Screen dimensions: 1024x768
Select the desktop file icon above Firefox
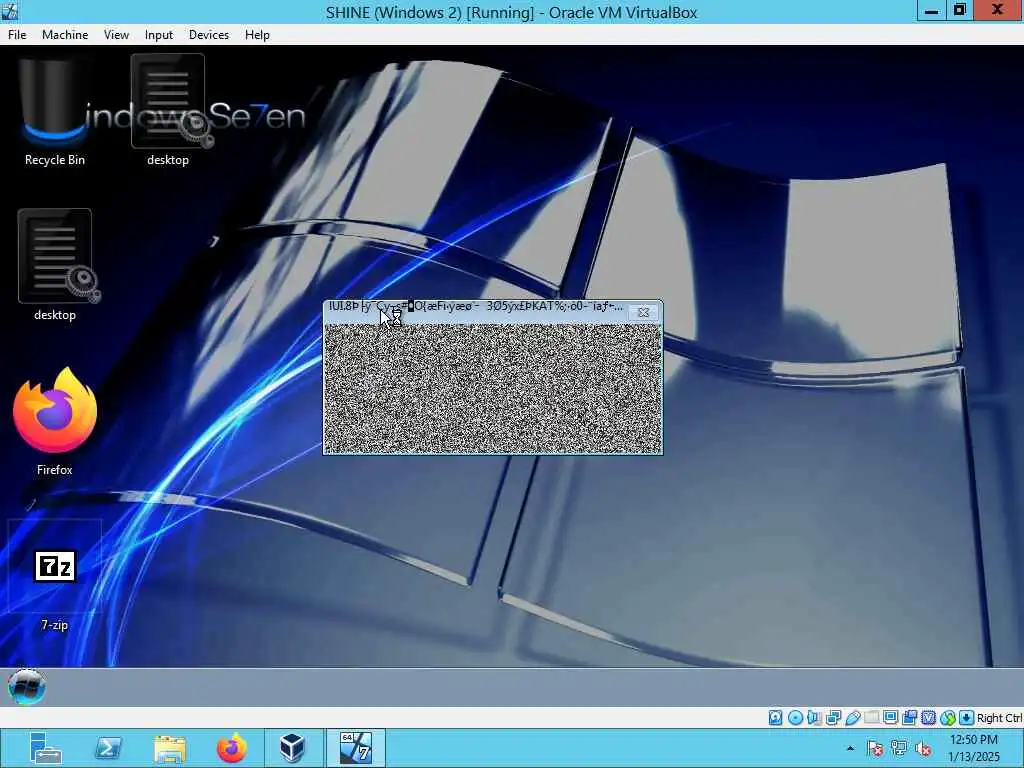[x=55, y=266]
